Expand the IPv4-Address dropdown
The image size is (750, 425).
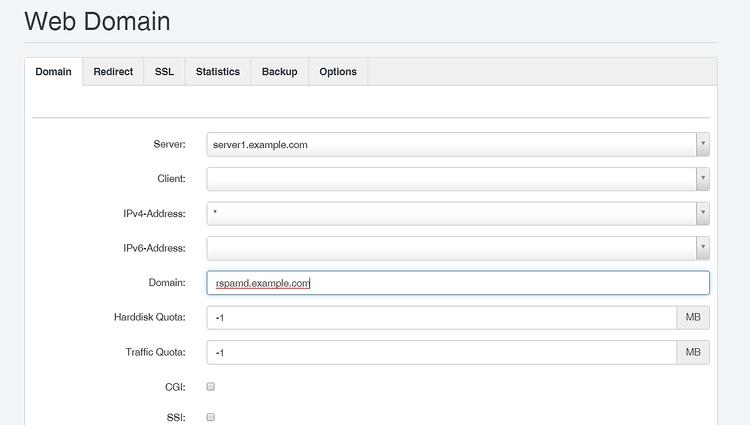pos(458,213)
